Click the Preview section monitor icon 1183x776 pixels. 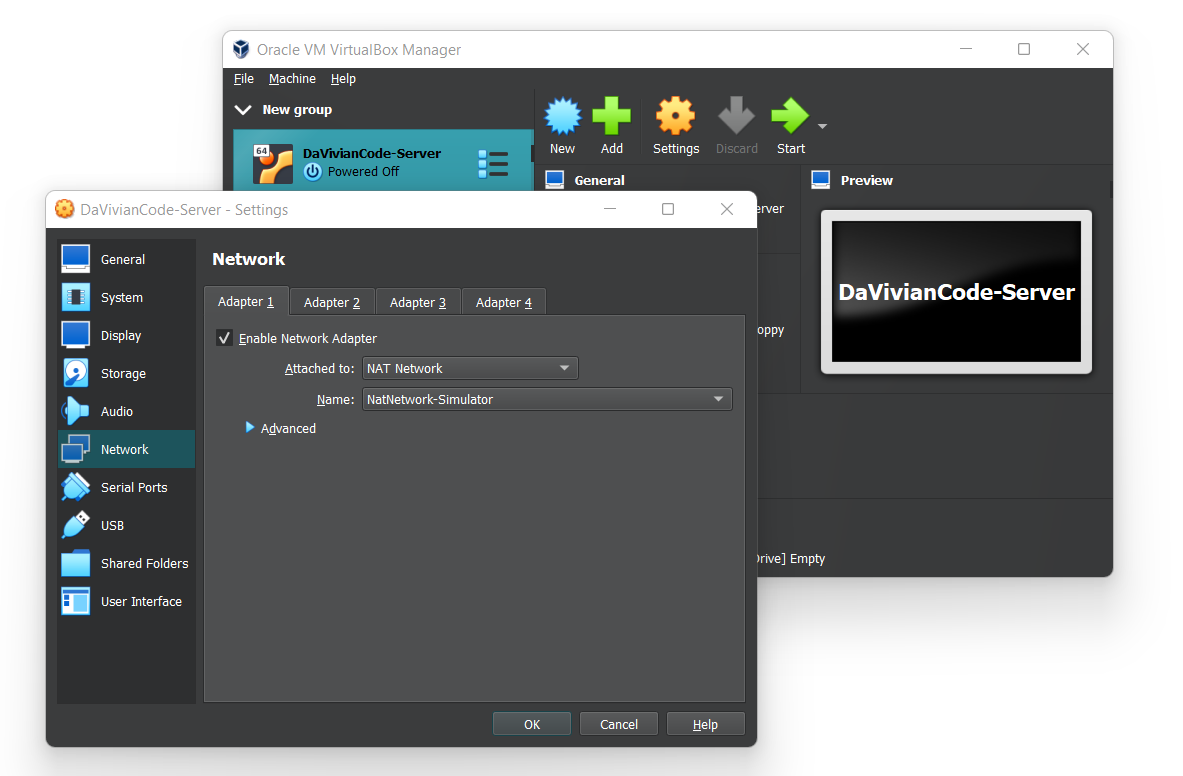click(x=820, y=179)
